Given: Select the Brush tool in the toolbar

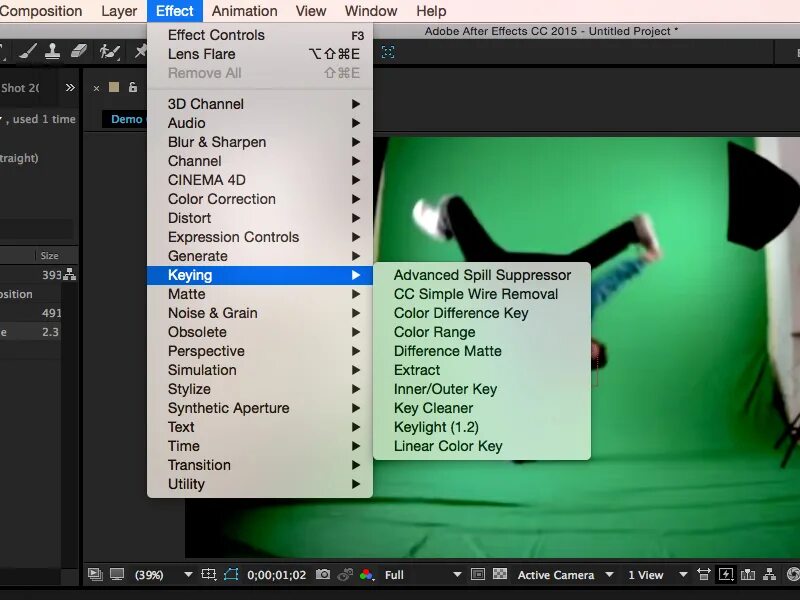Looking at the screenshot, I should (x=27, y=51).
